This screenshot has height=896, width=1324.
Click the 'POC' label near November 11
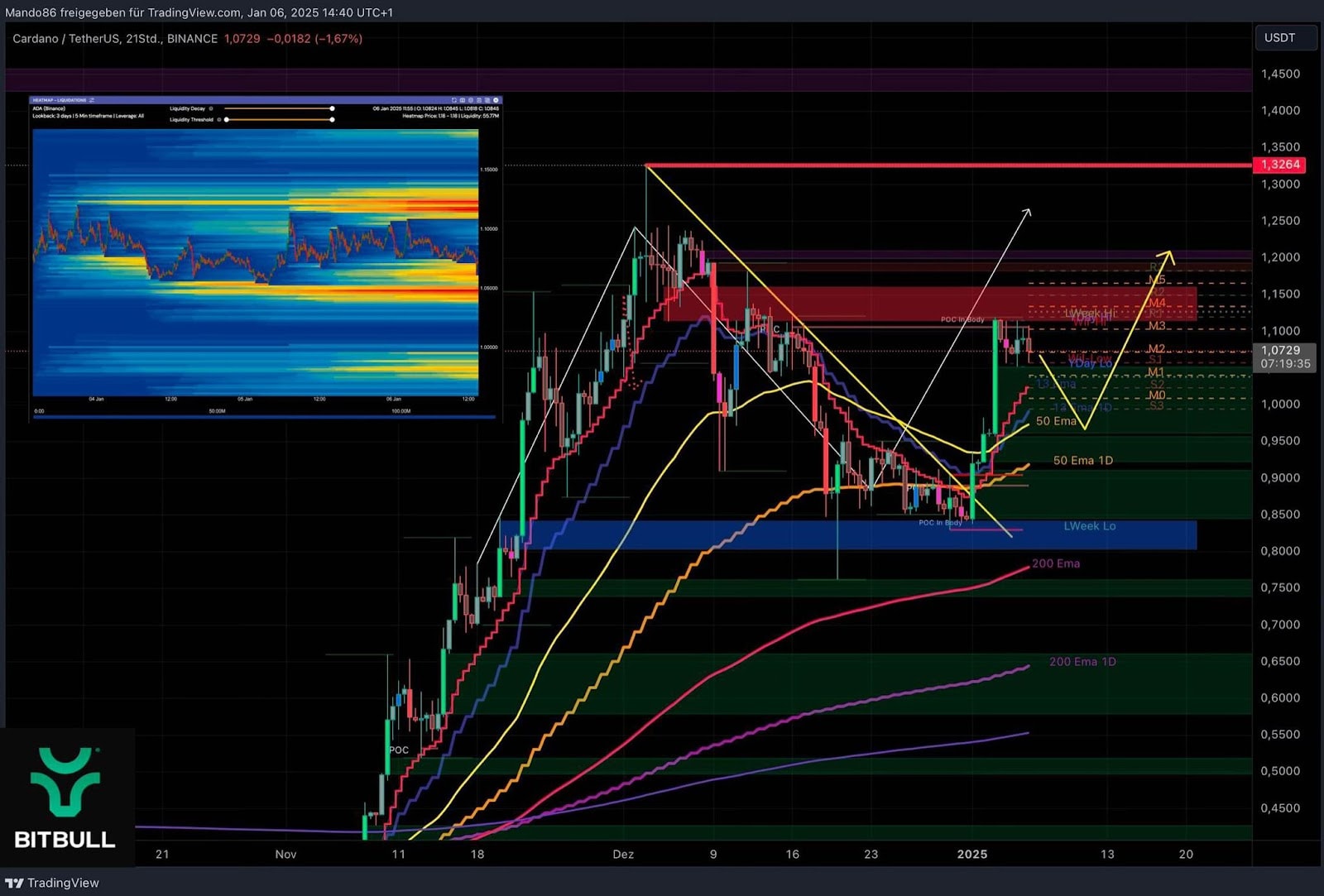399,750
